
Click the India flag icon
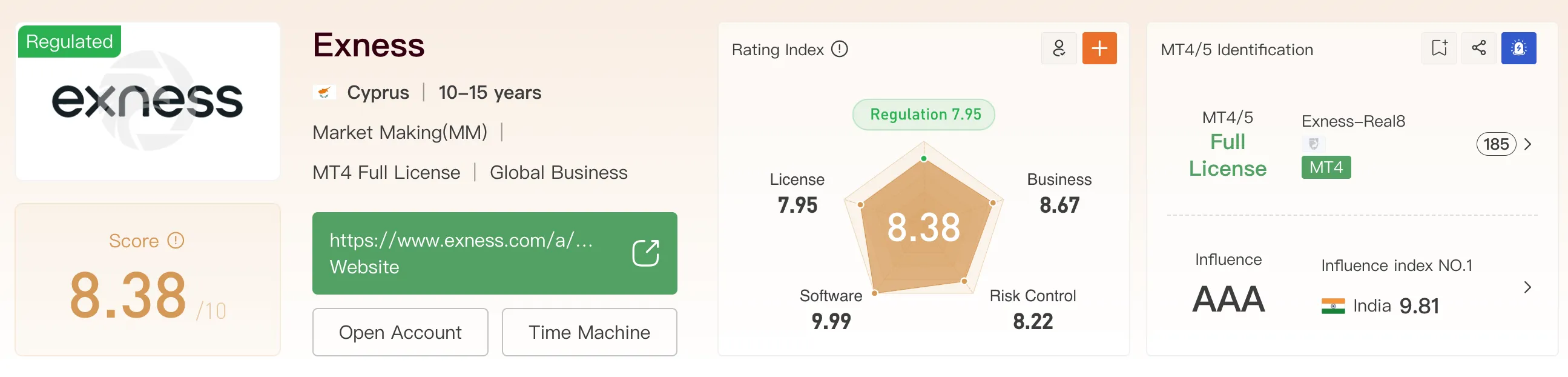[x=1333, y=305]
